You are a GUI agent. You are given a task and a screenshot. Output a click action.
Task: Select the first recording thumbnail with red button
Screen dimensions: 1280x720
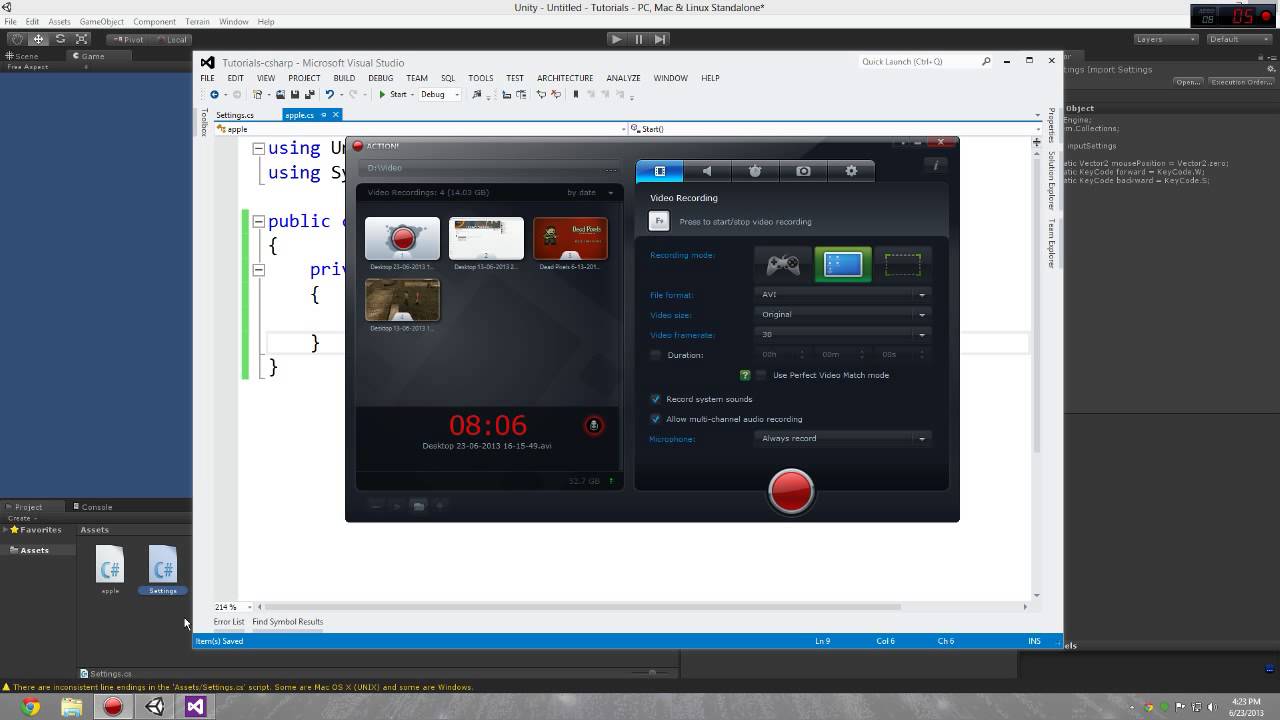pyautogui.click(x=402, y=239)
